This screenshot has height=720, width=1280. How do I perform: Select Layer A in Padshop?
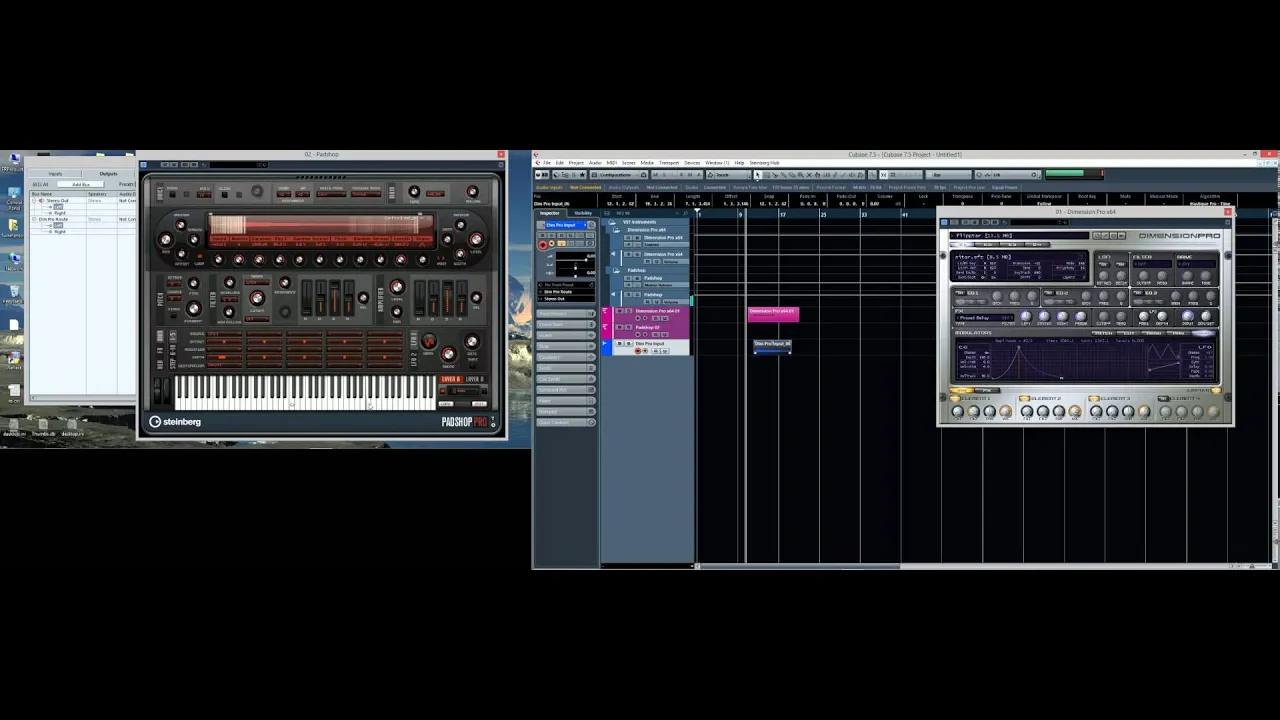coord(450,379)
